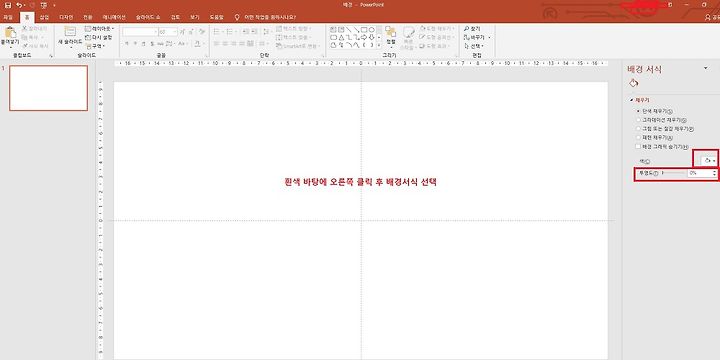Select the triangle shape in shapes gallery
Image resolution: width=720 pixels, height=360 pixels.
click(341, 37)
